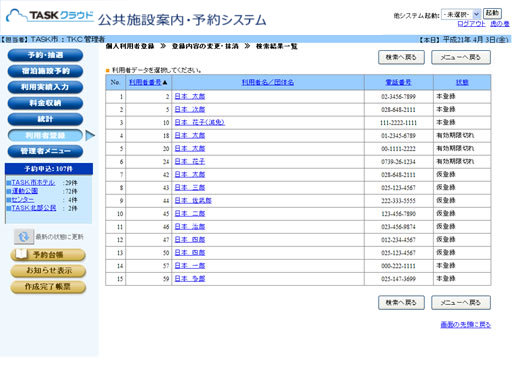Screen dimensions: 512x384
Task: Open the 料金収納 menu
Action: 45,103
